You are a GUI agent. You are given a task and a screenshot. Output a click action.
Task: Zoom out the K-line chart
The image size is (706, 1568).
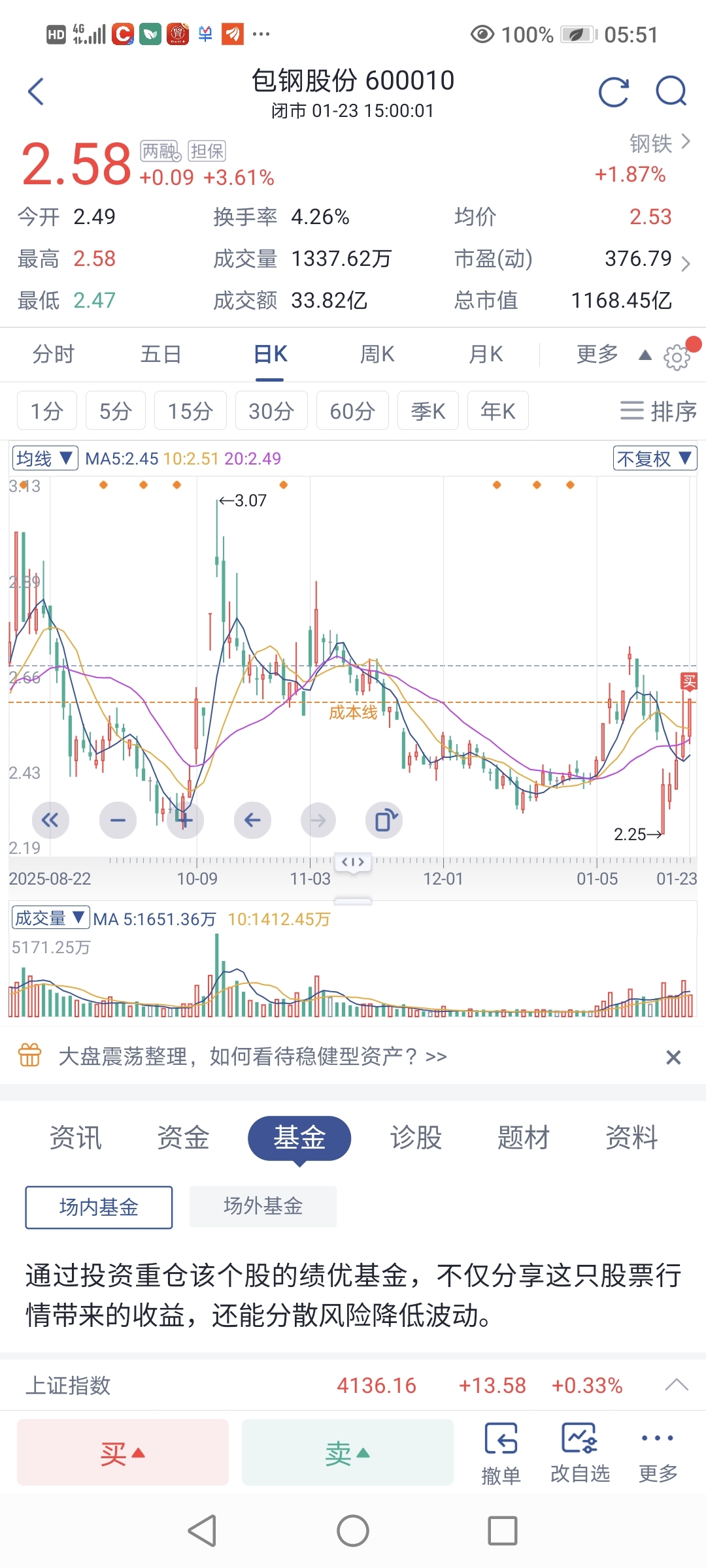pyautogui.click(x=118, y=820)
